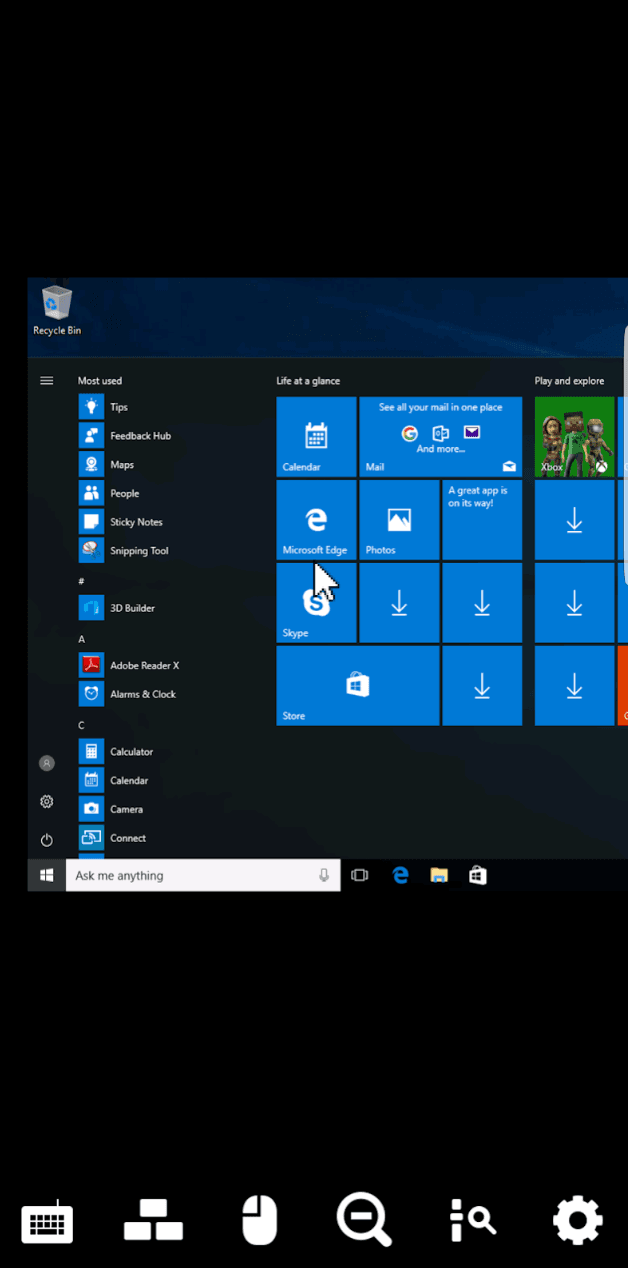Open the Mail tile
Viewport: 628px width, 1268px height.
click(x=440, y=437)
